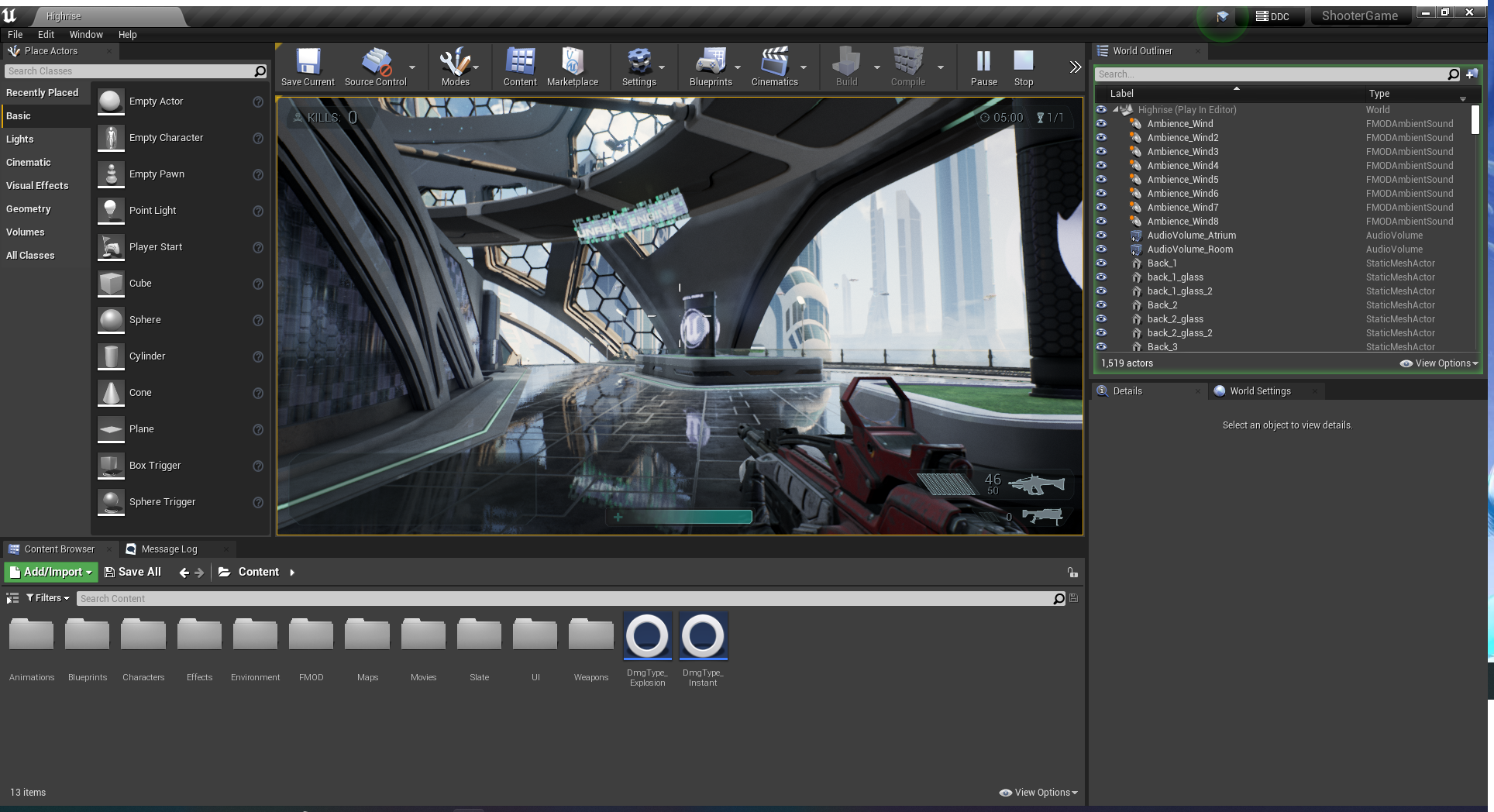Screen dimensions: 1494x812
Task: Open the Filters dropdown
Action: 47,598
